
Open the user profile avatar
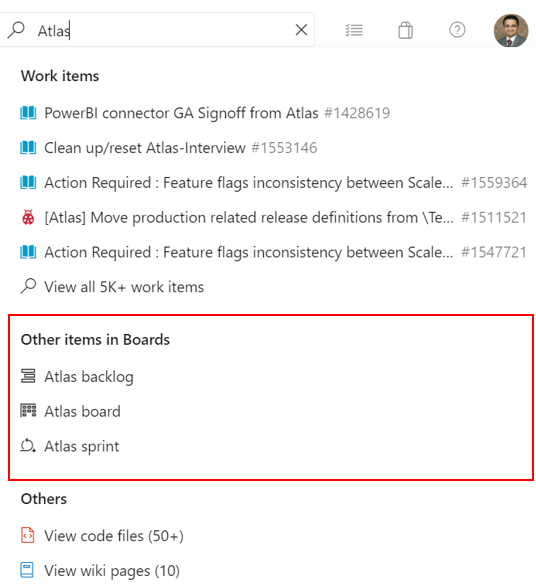click(x=511, y=30)
